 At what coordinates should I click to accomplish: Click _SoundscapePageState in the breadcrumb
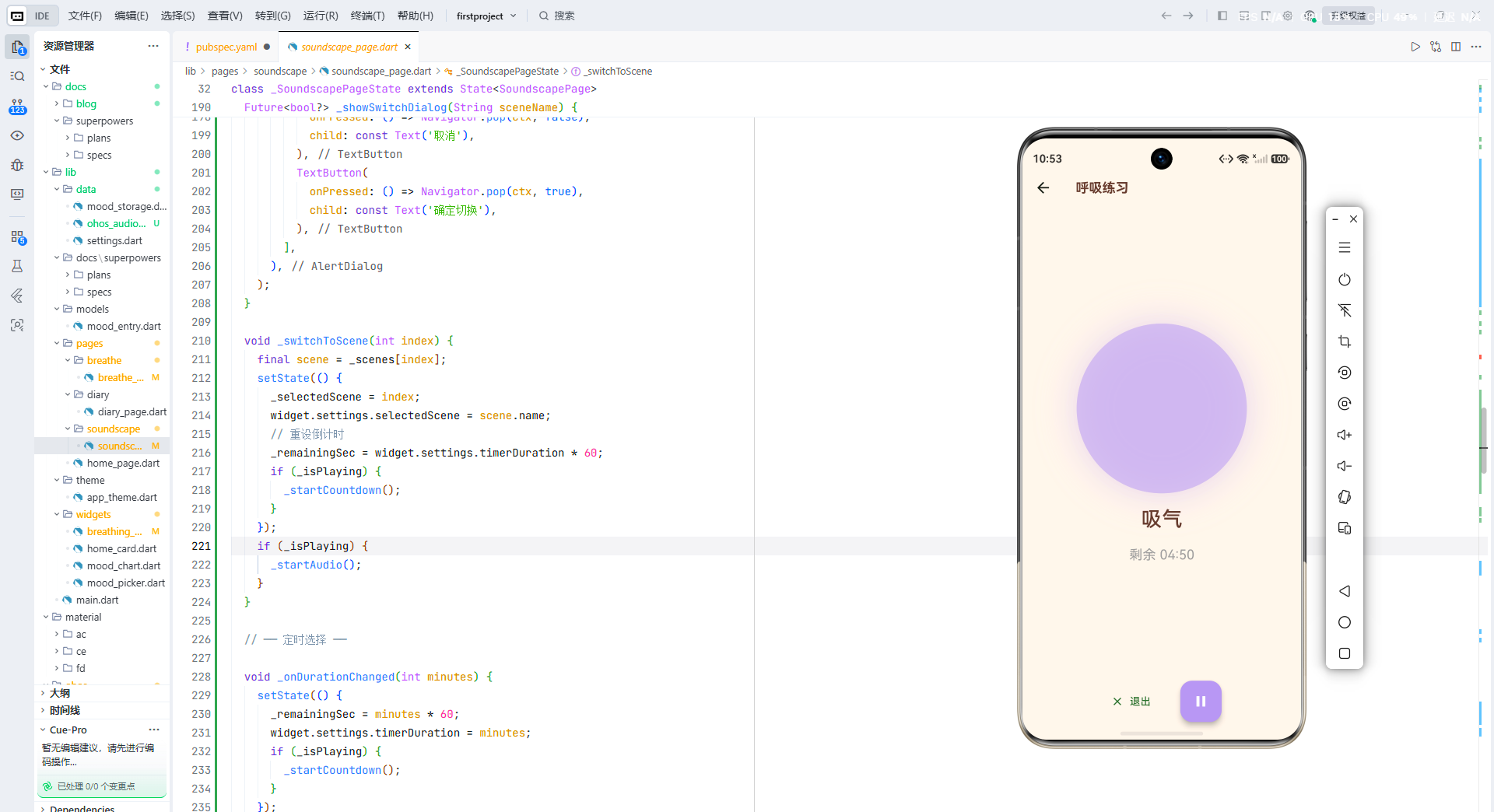(x=507, y=71)
